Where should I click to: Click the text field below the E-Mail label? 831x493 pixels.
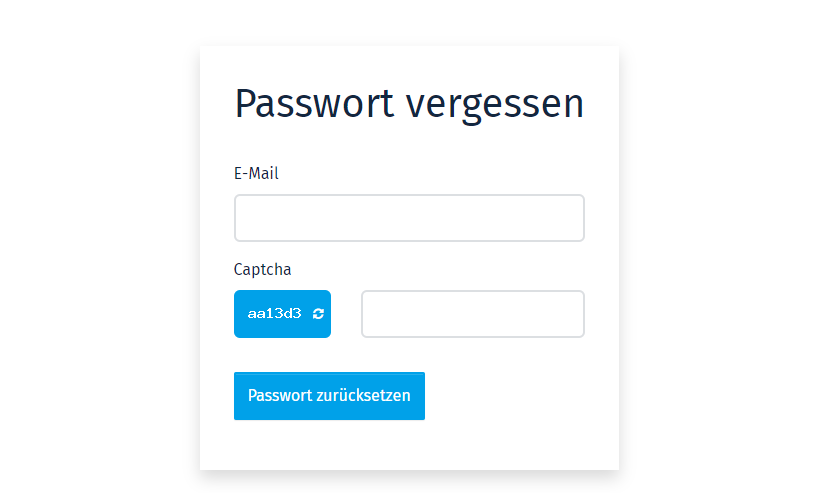click(409, 218)
